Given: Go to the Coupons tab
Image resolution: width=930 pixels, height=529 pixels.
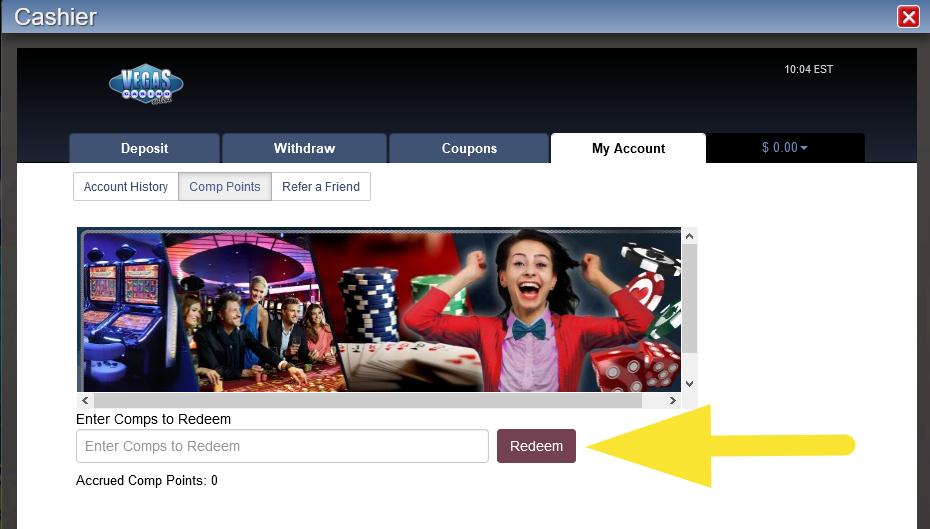Looking at the screenshot, I should (x=469, y=148).
